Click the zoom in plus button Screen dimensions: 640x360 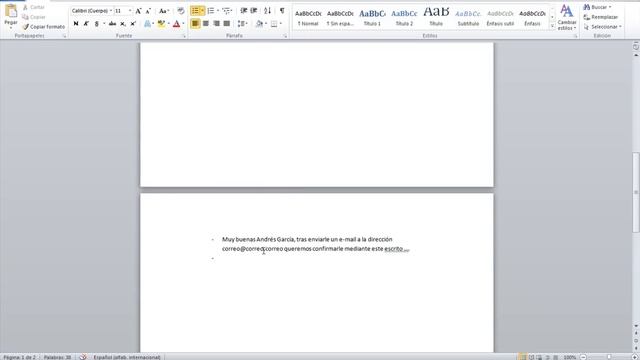tap(635, 357)
